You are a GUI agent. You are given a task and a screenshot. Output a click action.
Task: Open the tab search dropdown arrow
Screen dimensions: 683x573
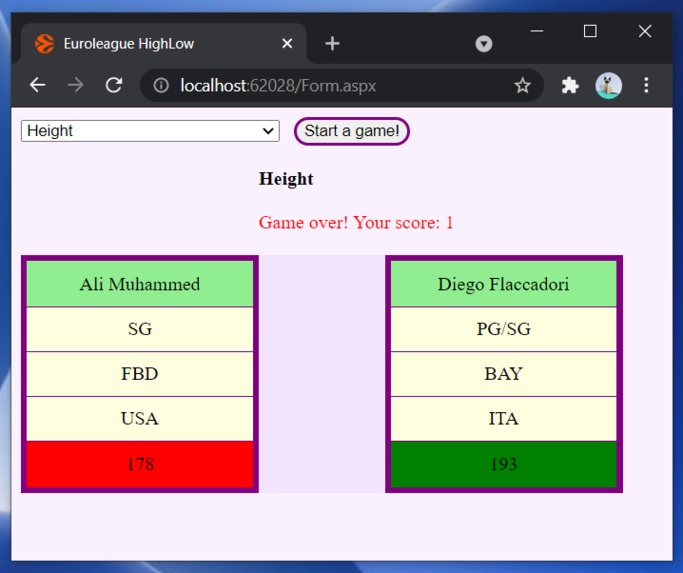point(484,44)
